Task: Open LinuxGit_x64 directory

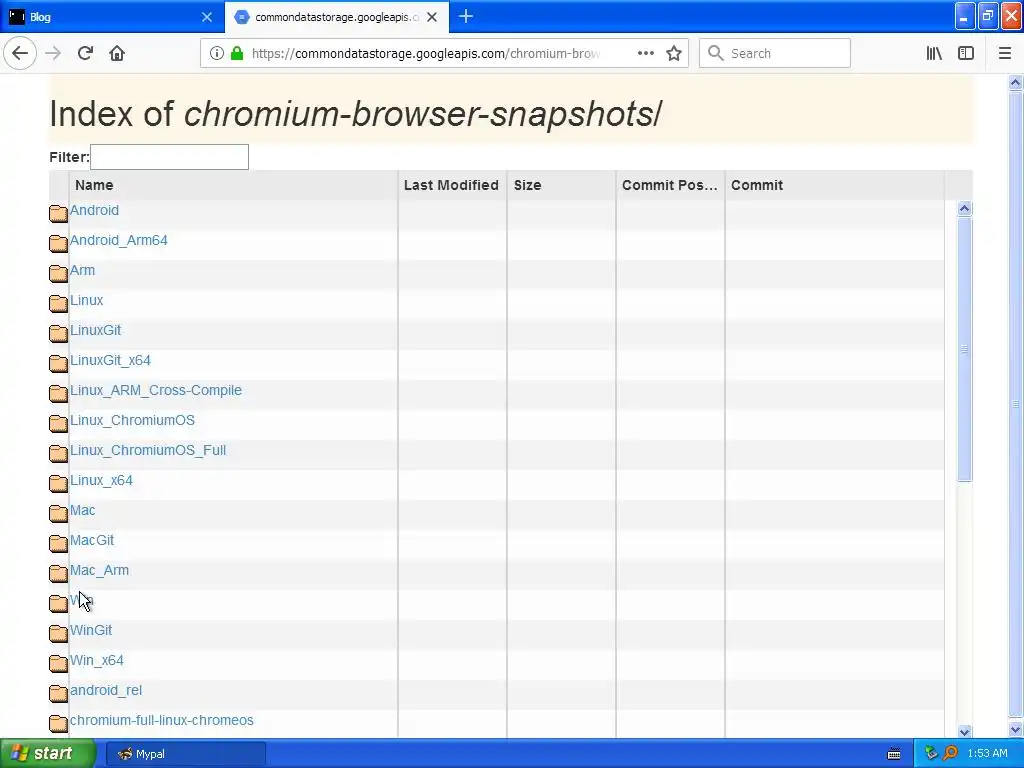Action: click(x=110, y=360)
